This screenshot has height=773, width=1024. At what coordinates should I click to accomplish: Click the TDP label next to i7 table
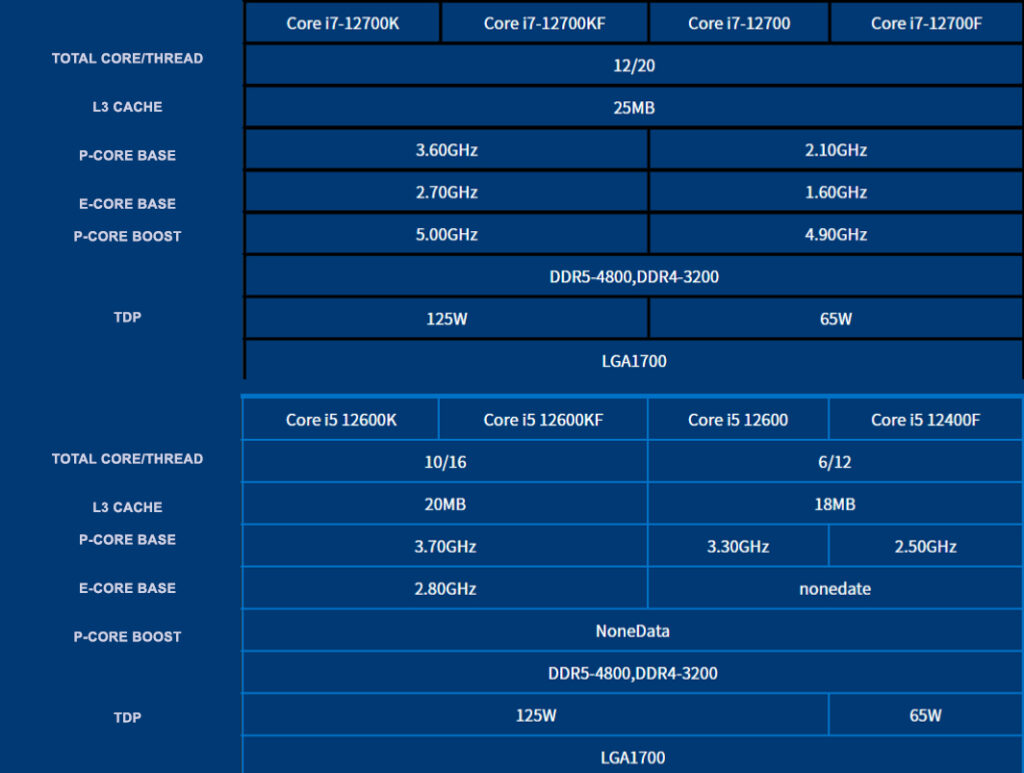click(x=127, y=317)
